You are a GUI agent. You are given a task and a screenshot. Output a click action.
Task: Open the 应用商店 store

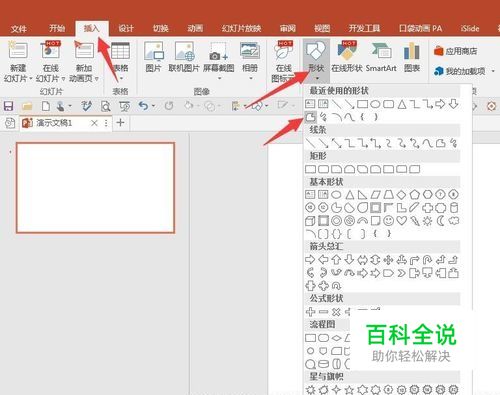click(456, 51)
